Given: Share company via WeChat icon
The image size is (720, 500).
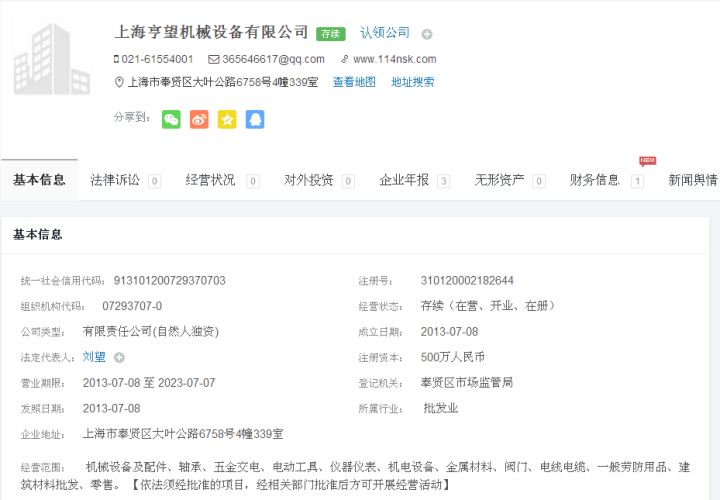Looking at the screenshot, I should point(171,119).
